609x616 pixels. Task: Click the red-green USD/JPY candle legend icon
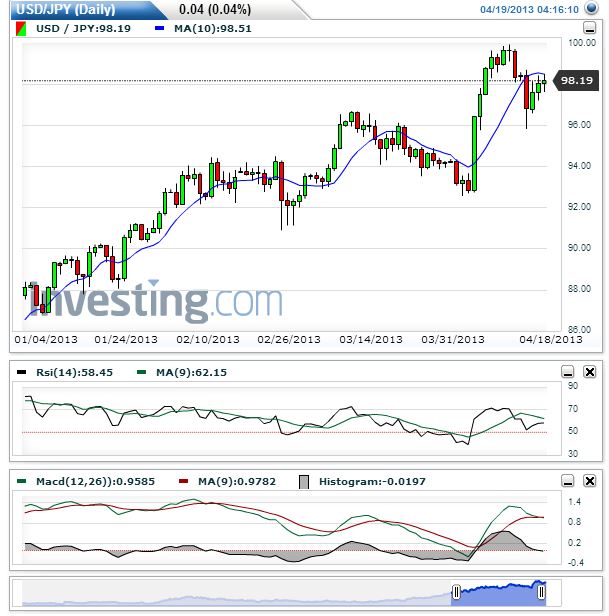21,29
